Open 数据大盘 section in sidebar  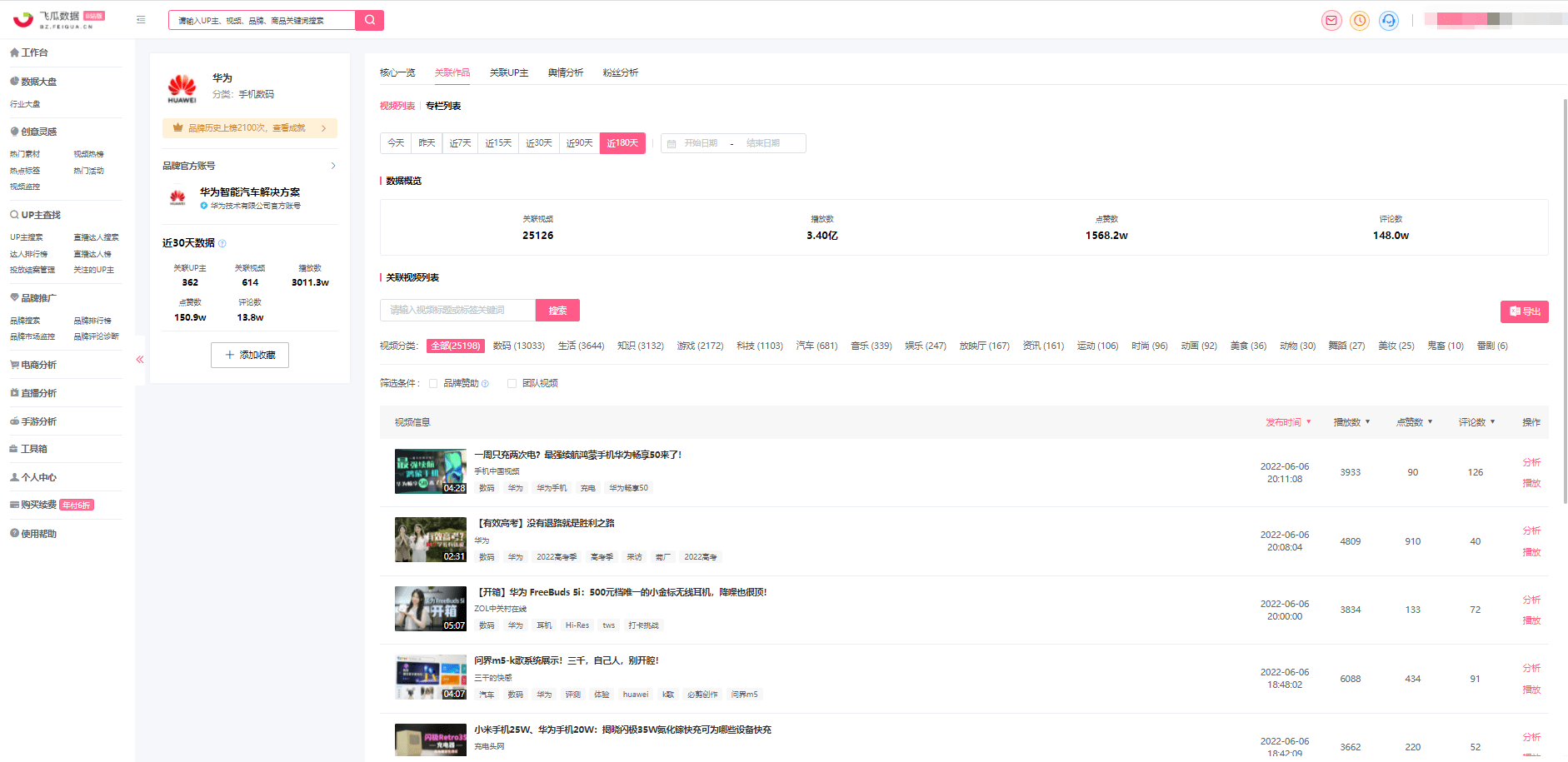[x=34, y=82]
